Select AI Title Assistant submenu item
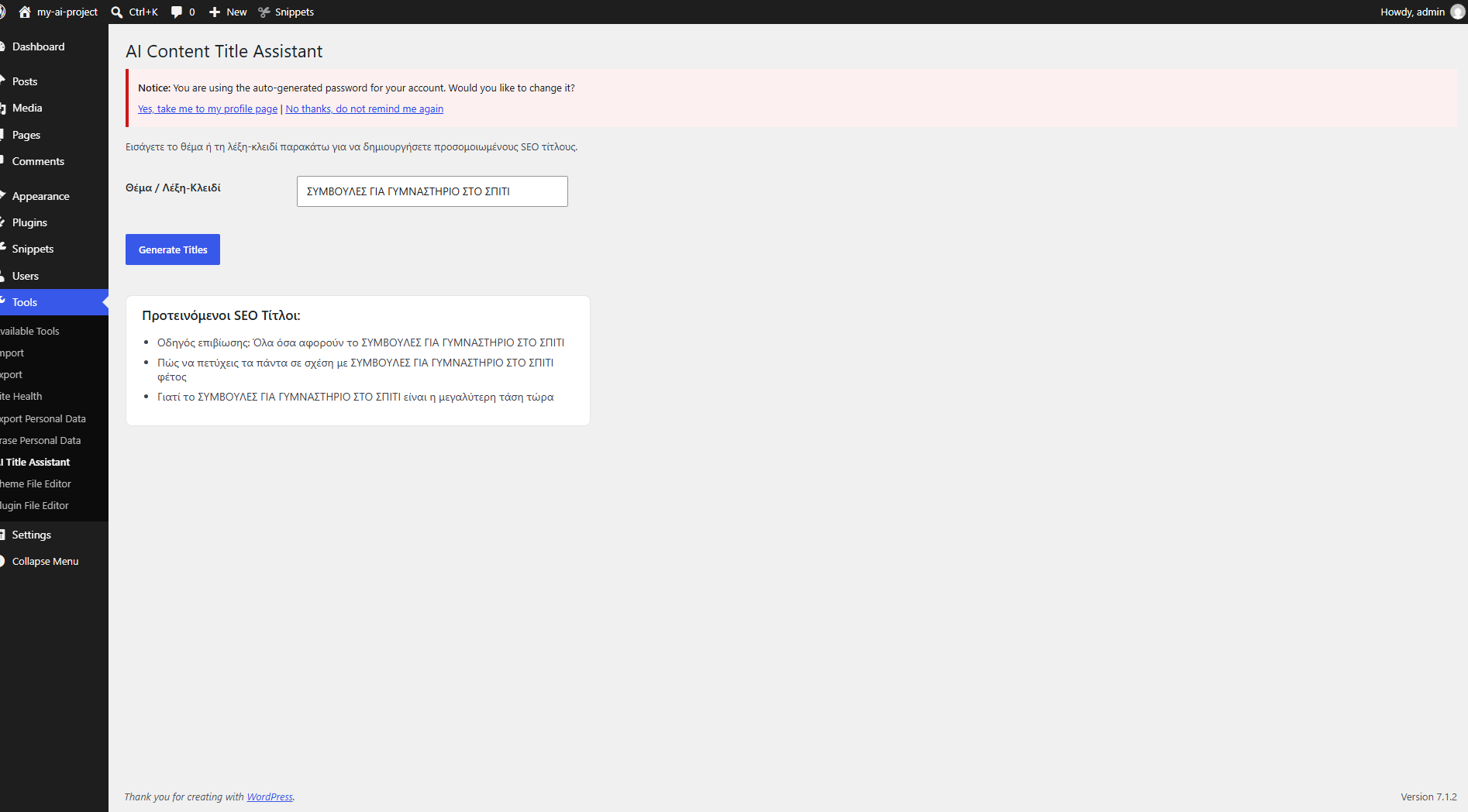The width and height of the screenshot is (1468, 812). coord(35,462)
